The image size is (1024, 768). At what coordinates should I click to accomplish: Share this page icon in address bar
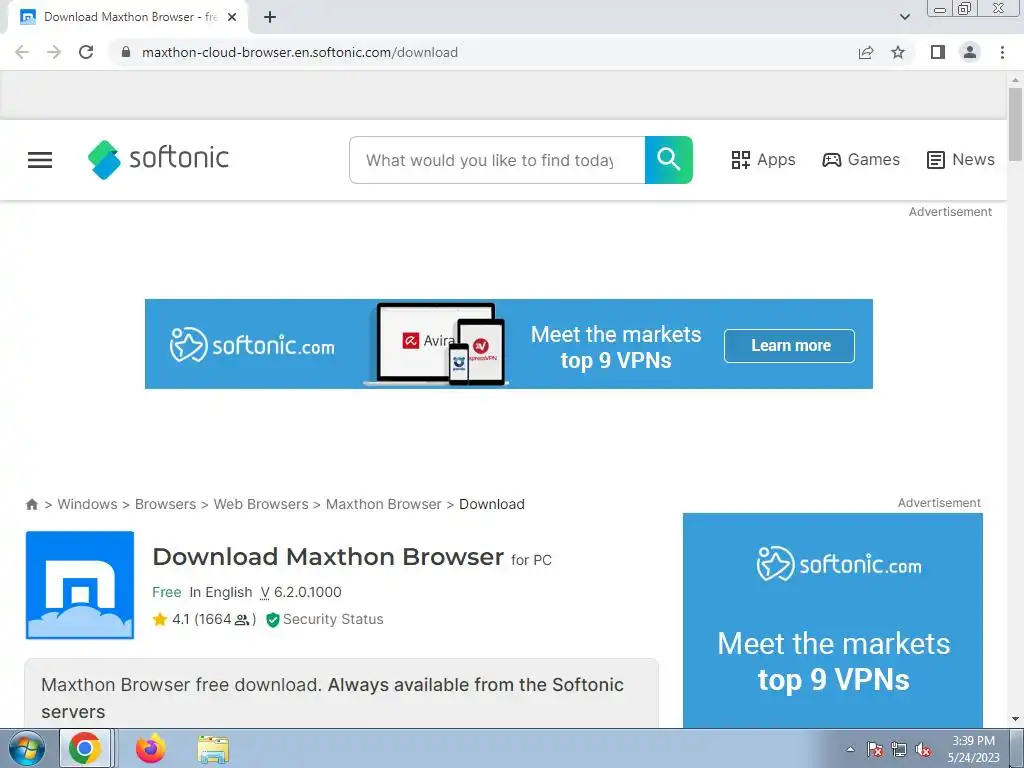[866, 52]
